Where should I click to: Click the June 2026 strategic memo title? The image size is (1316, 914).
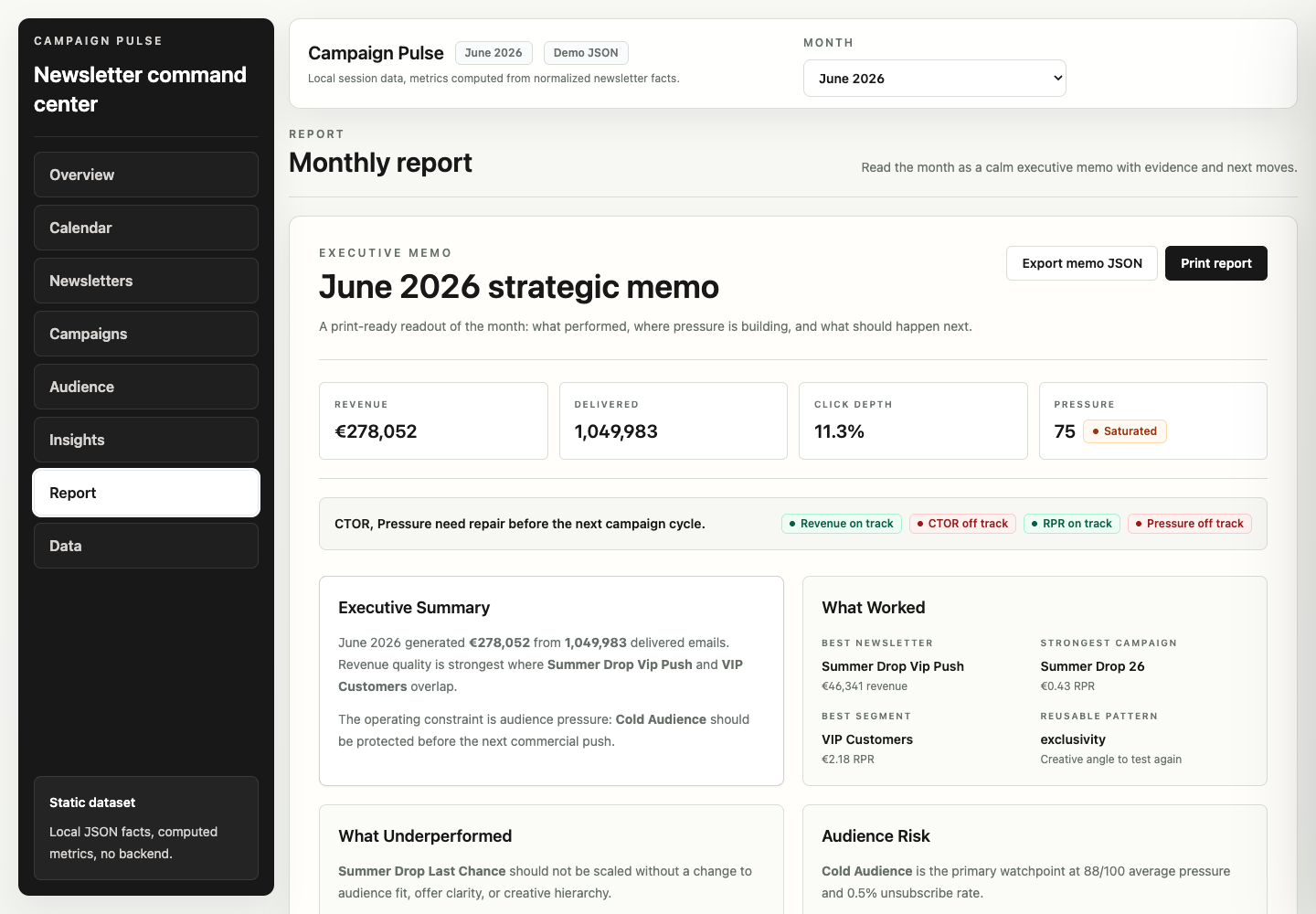point(519,287)
